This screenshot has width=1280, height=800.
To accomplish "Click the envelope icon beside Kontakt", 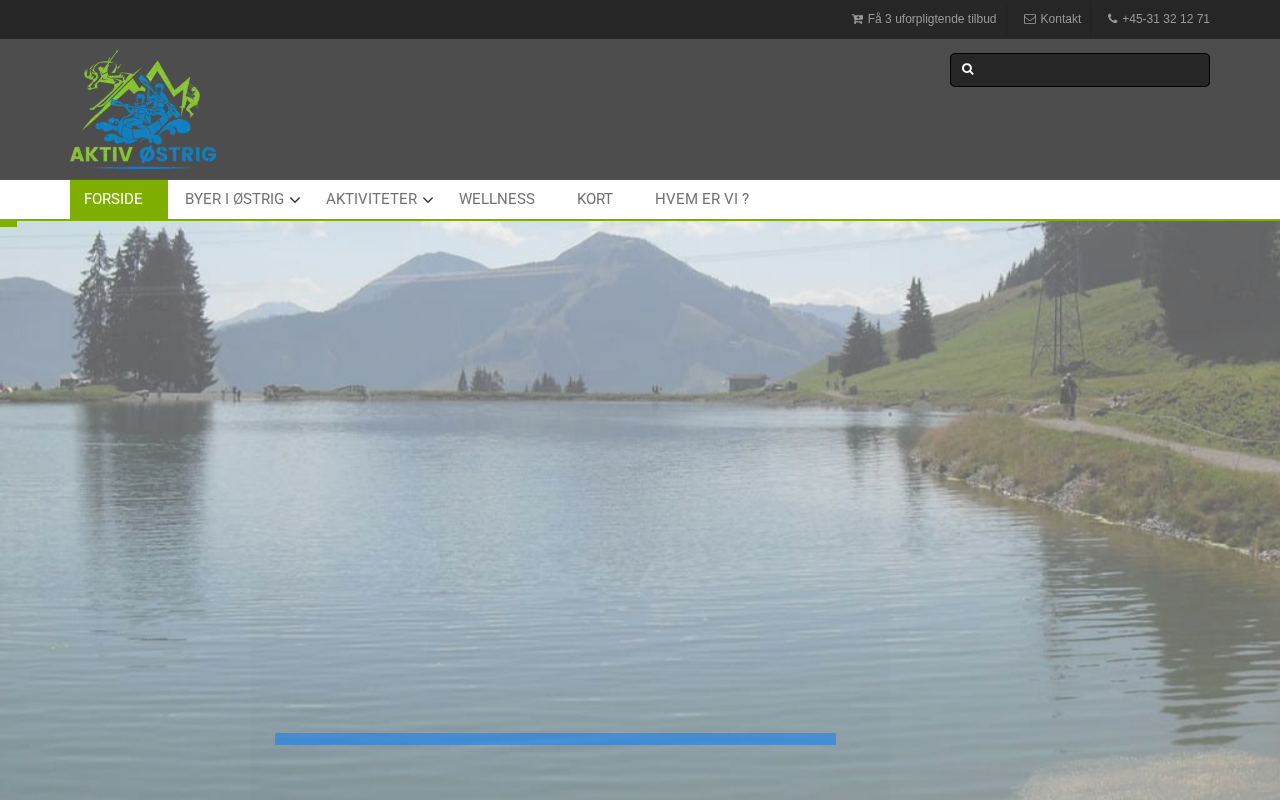I will coord(1030,19).
